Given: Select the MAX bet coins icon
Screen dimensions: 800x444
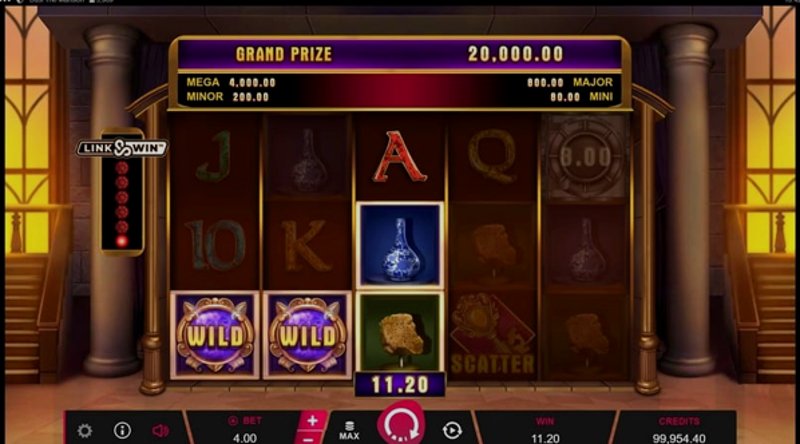Looking at the screenshot, I should [x=349, y=430].
